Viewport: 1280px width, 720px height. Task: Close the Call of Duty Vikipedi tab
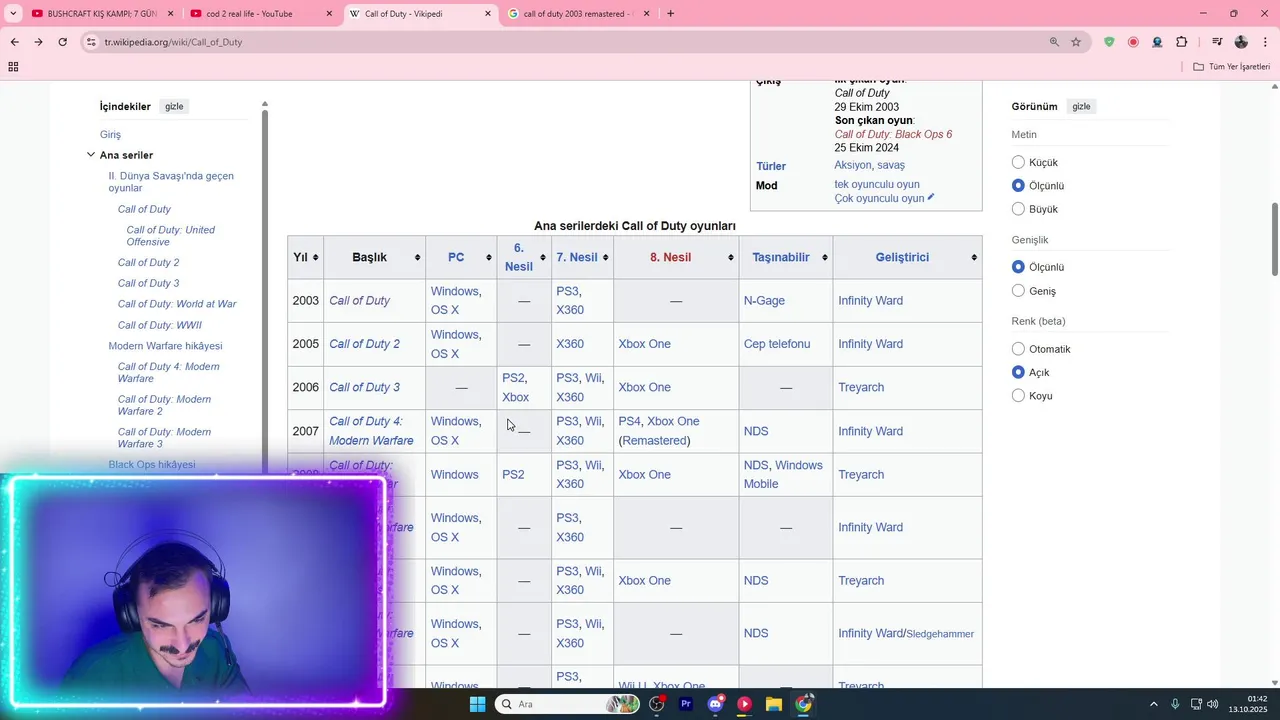[x=488, y=14]
